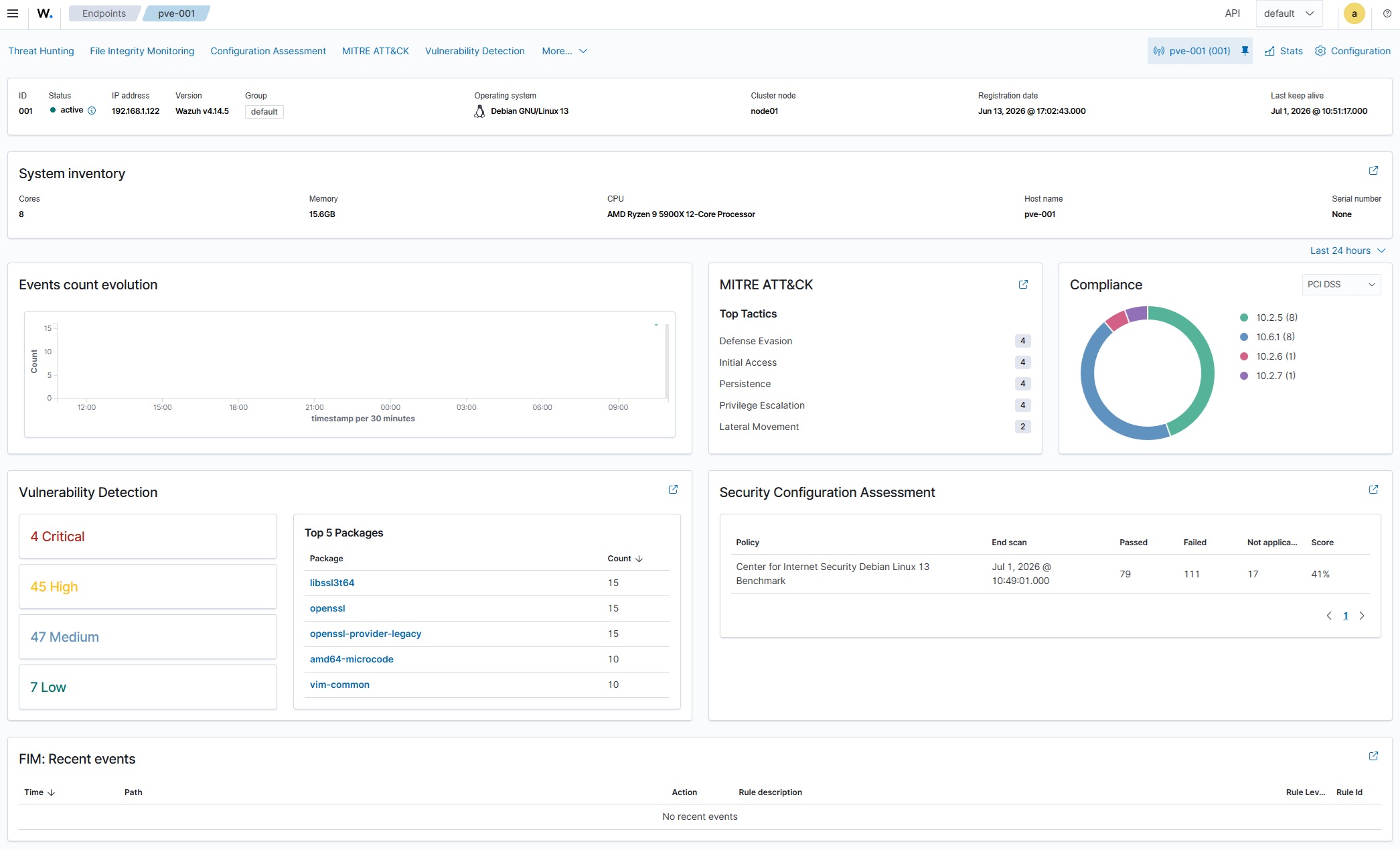Open the Configuration link

point(1352,51)
